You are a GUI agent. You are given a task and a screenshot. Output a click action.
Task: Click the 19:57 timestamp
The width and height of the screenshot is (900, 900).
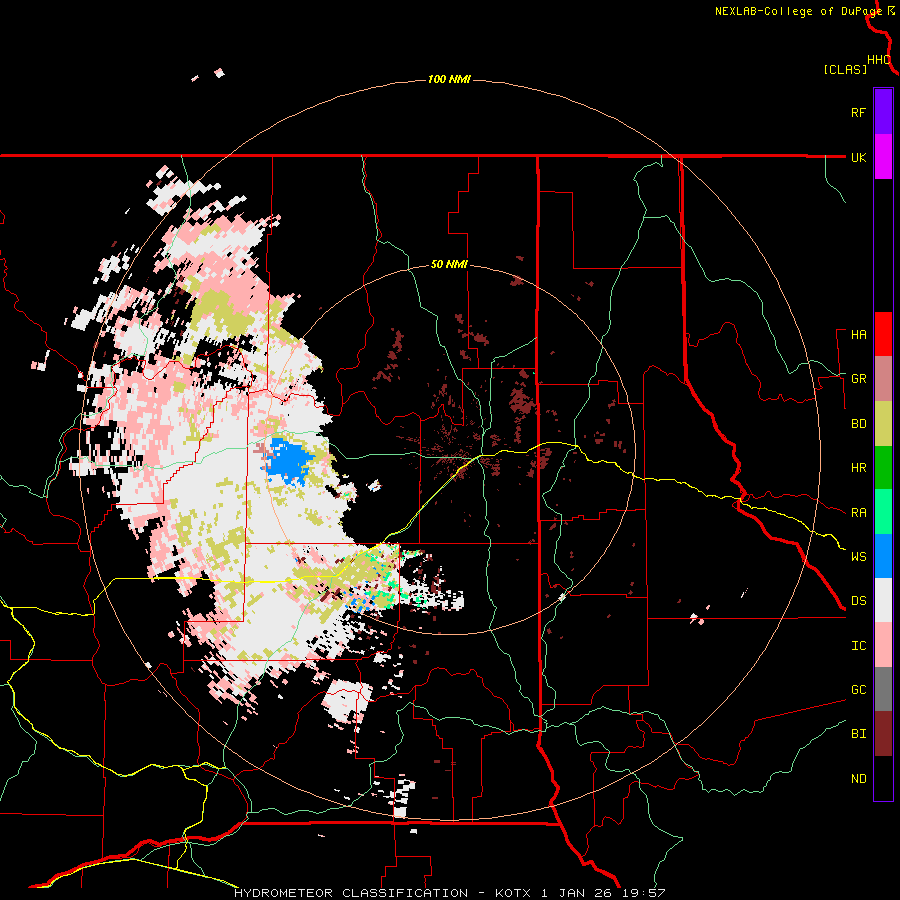(642, 893)
